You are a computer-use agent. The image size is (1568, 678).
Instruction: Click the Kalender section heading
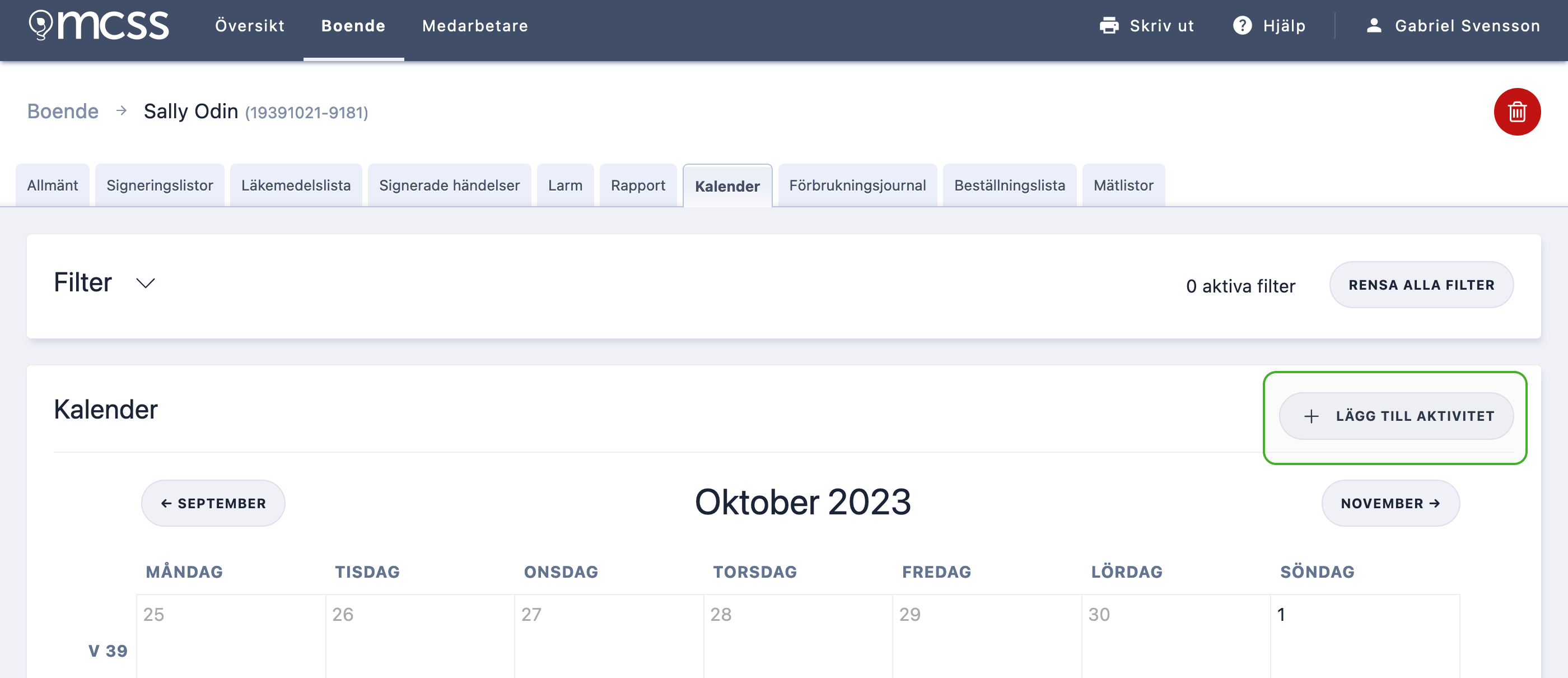105,410
